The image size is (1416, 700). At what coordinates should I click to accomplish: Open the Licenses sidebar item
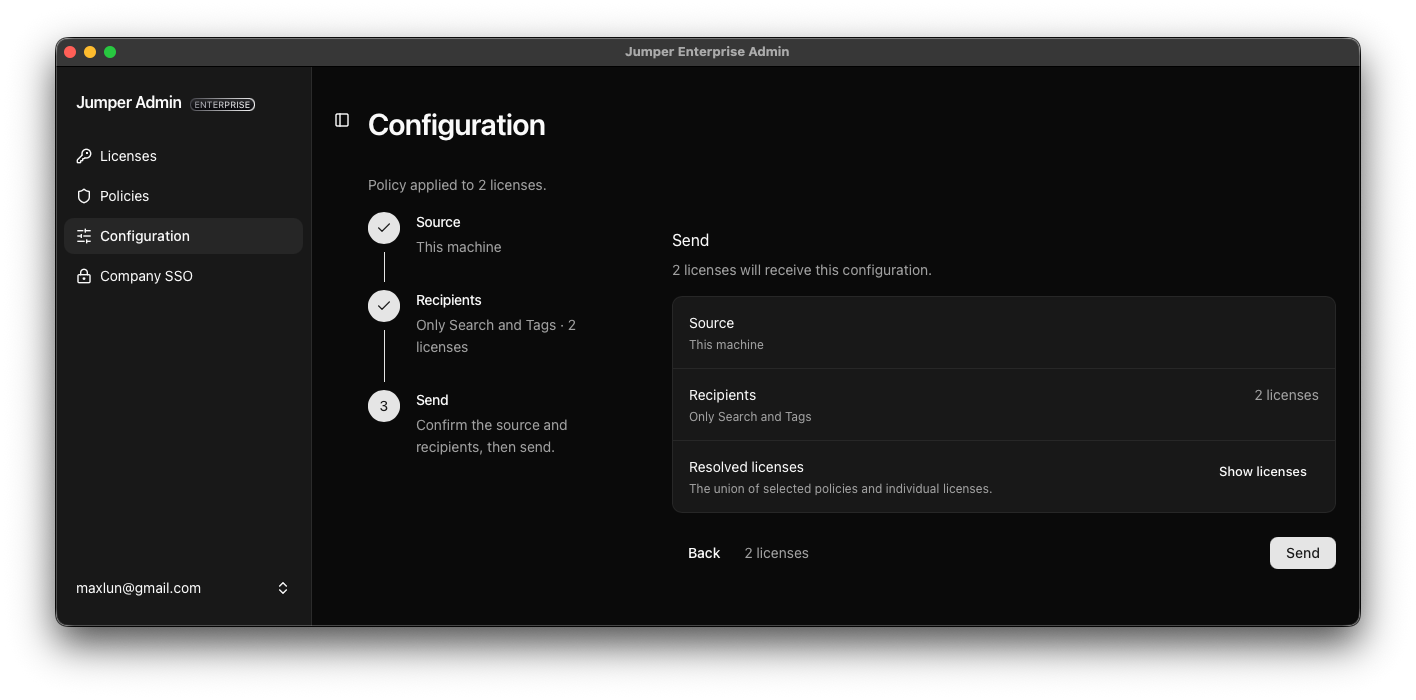pos(183,156)
